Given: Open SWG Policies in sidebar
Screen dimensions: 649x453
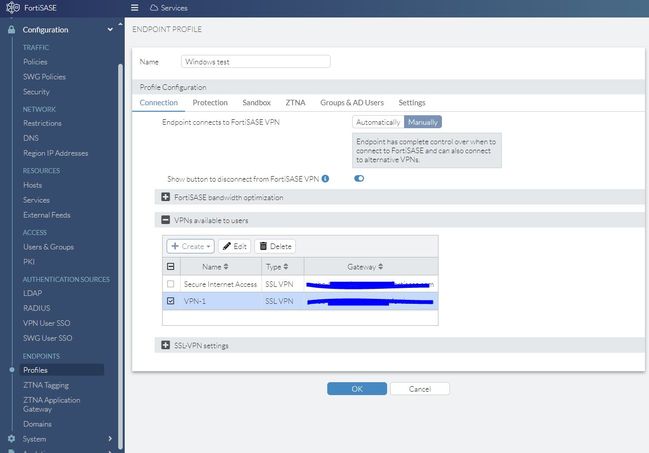Looking at the screenshot, I should pyautogui.click(x=44, y=77).
